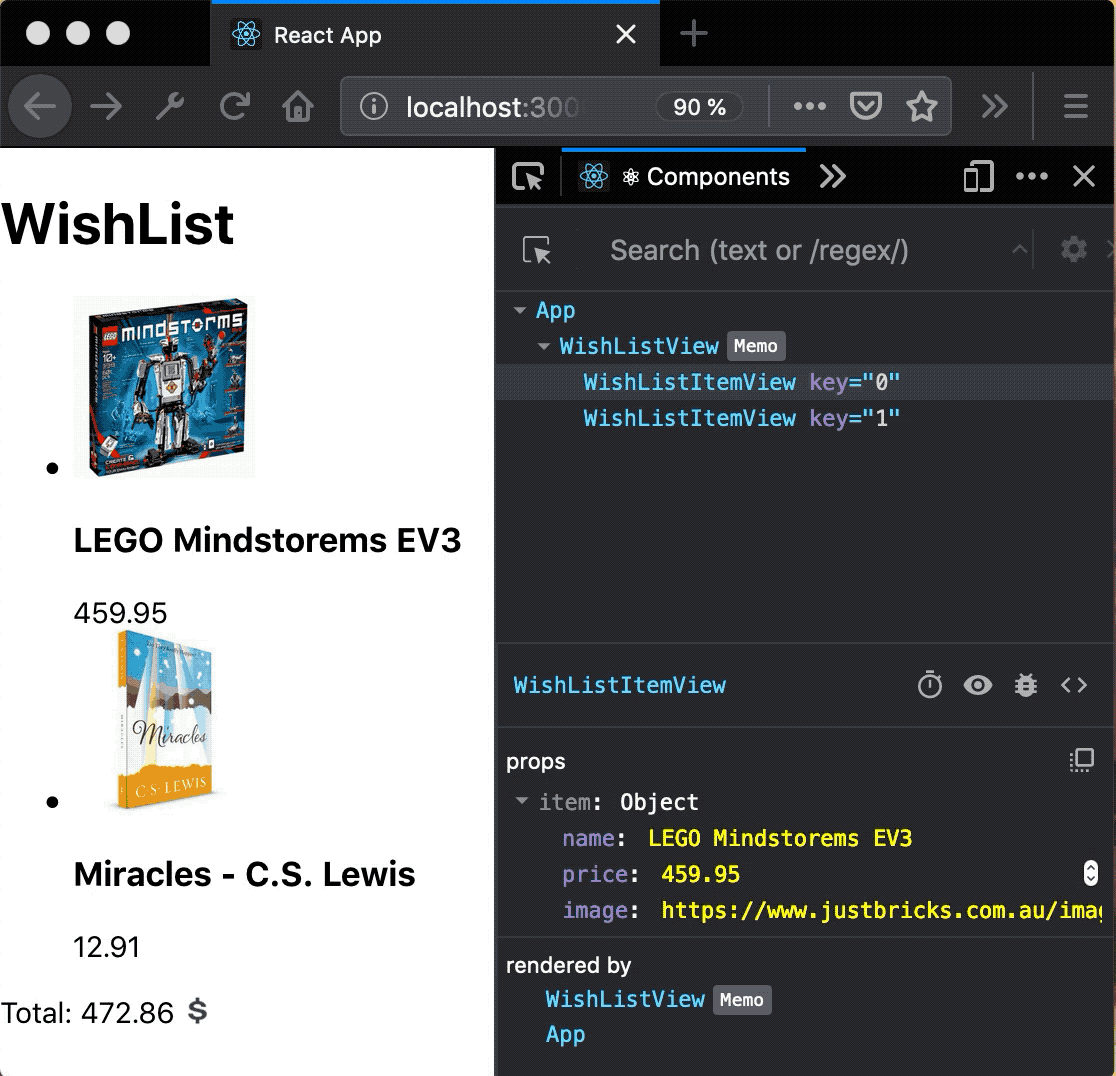Close the React App tab
Viewport: 1116px width, 1076px height.
coord(626,33)
